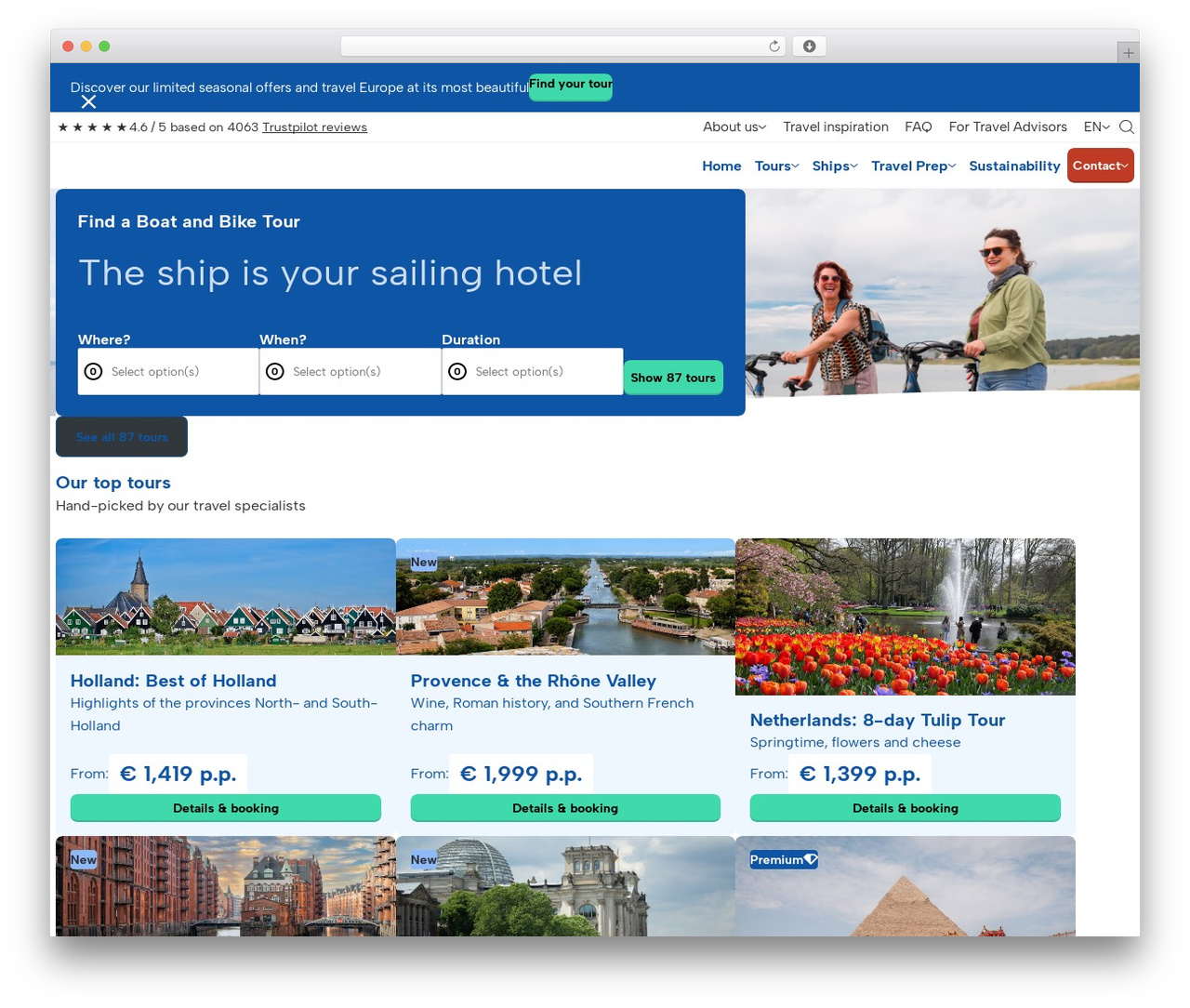Click Show 87 tours button
The height and width of the screenshot is (1008, 1190).
tap(673, 378)
